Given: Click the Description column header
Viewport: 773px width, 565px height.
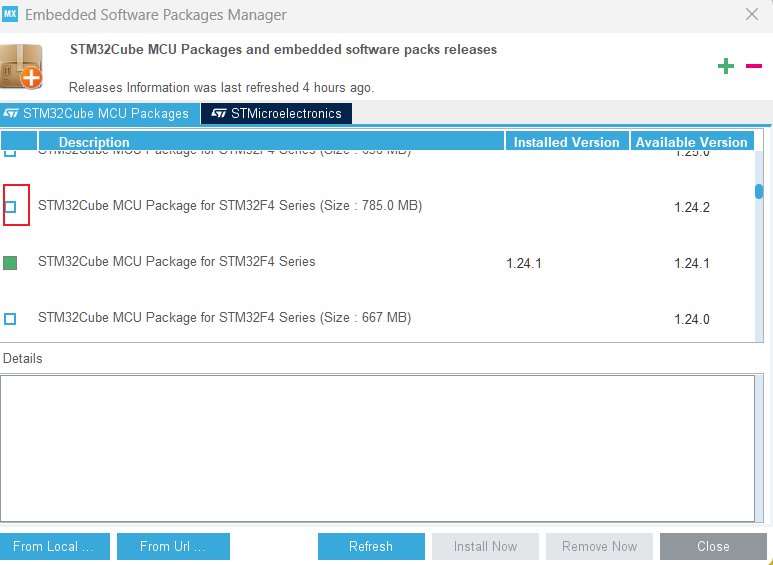Looking at the screenshot, I should point(271,142).
